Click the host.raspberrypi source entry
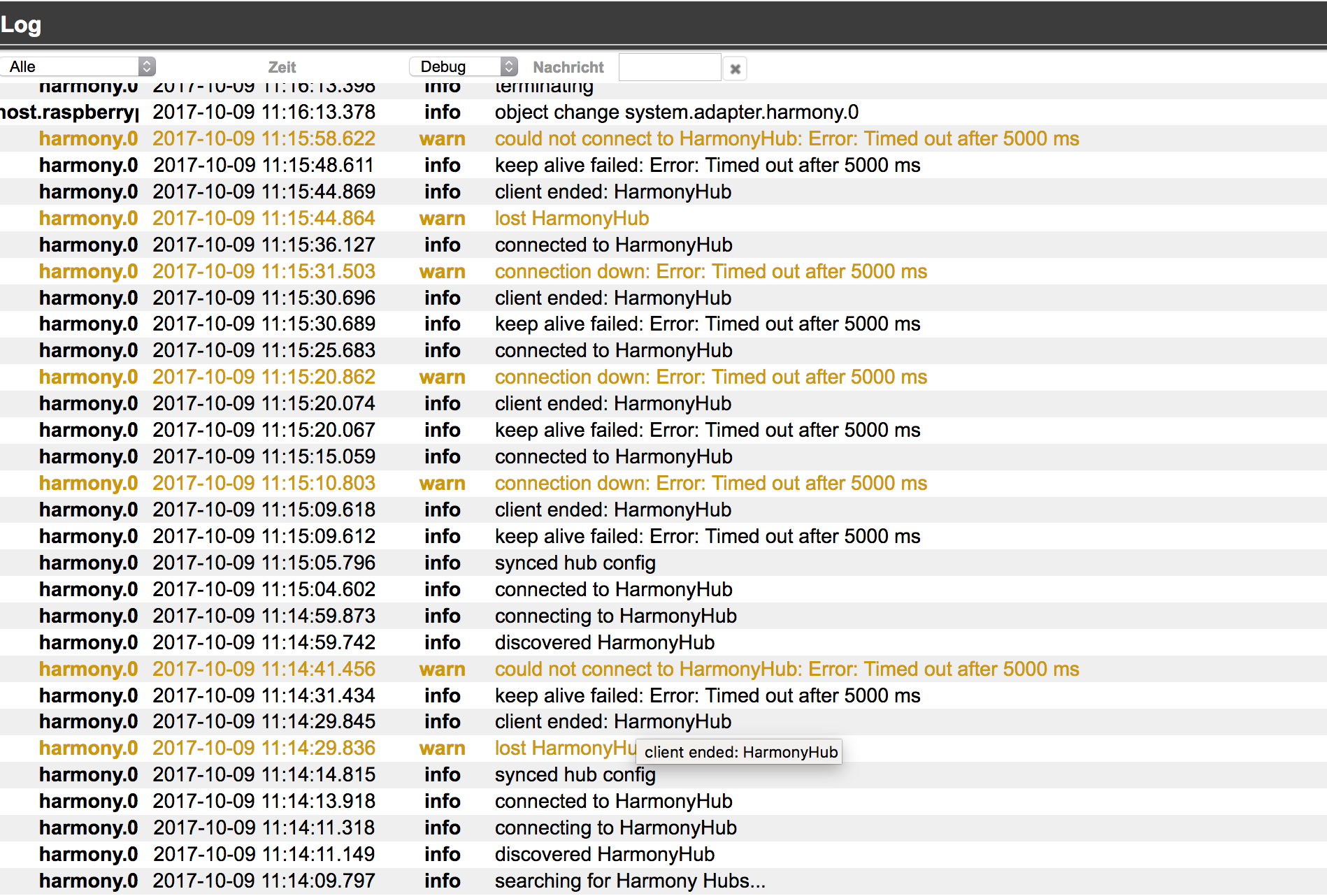 70,112
